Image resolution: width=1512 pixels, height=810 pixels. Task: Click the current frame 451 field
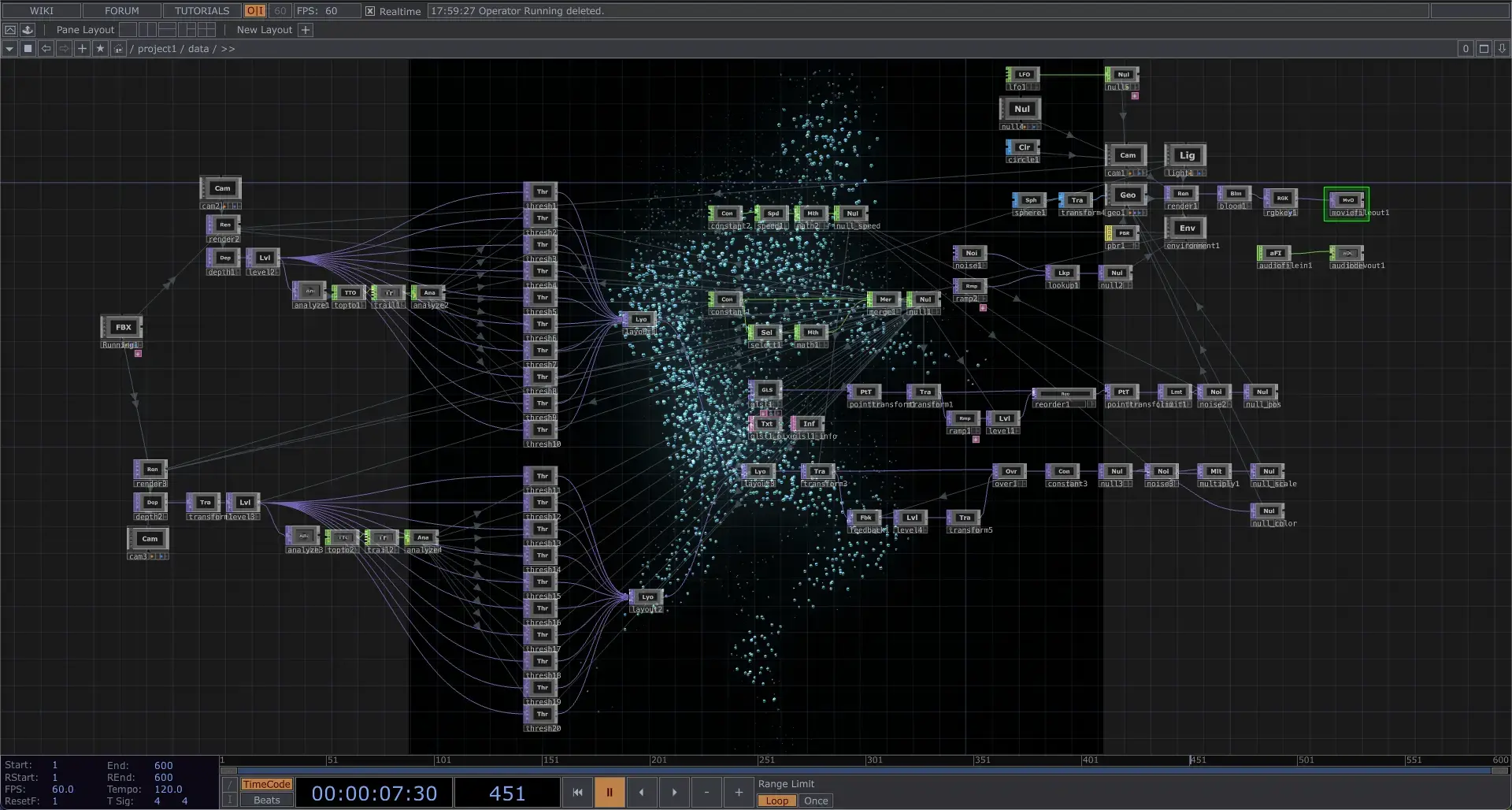[507, 793]
